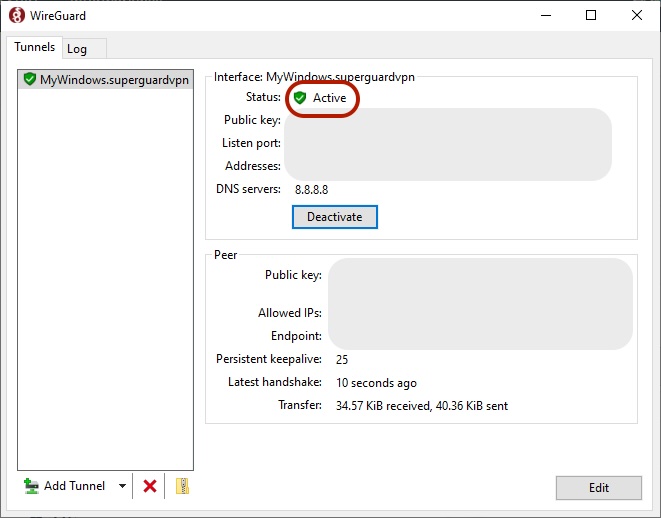Click the Active status text
Viewport: 661px width, 518px height.
pyautogui.click(x=329, y=98)
